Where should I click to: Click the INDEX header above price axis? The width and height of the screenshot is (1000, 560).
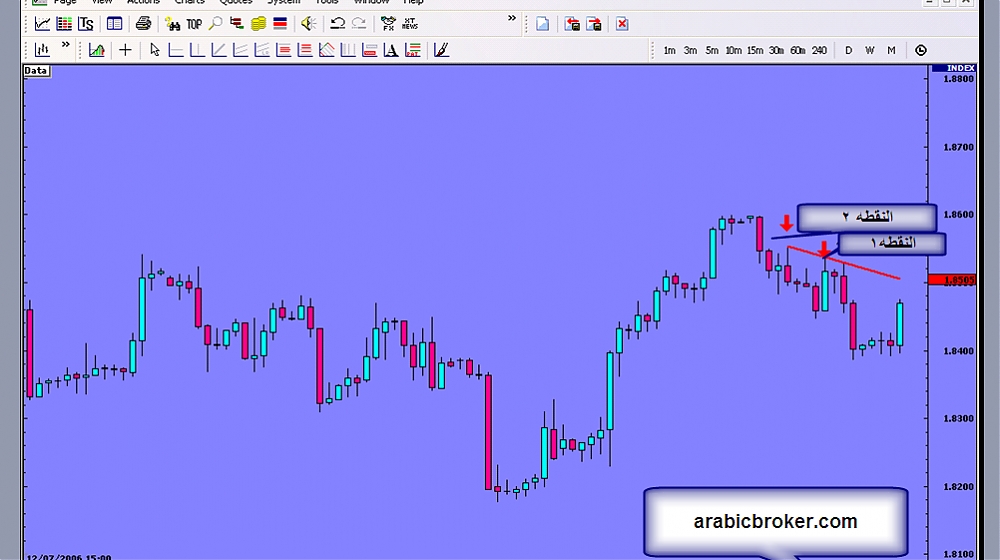955,68
